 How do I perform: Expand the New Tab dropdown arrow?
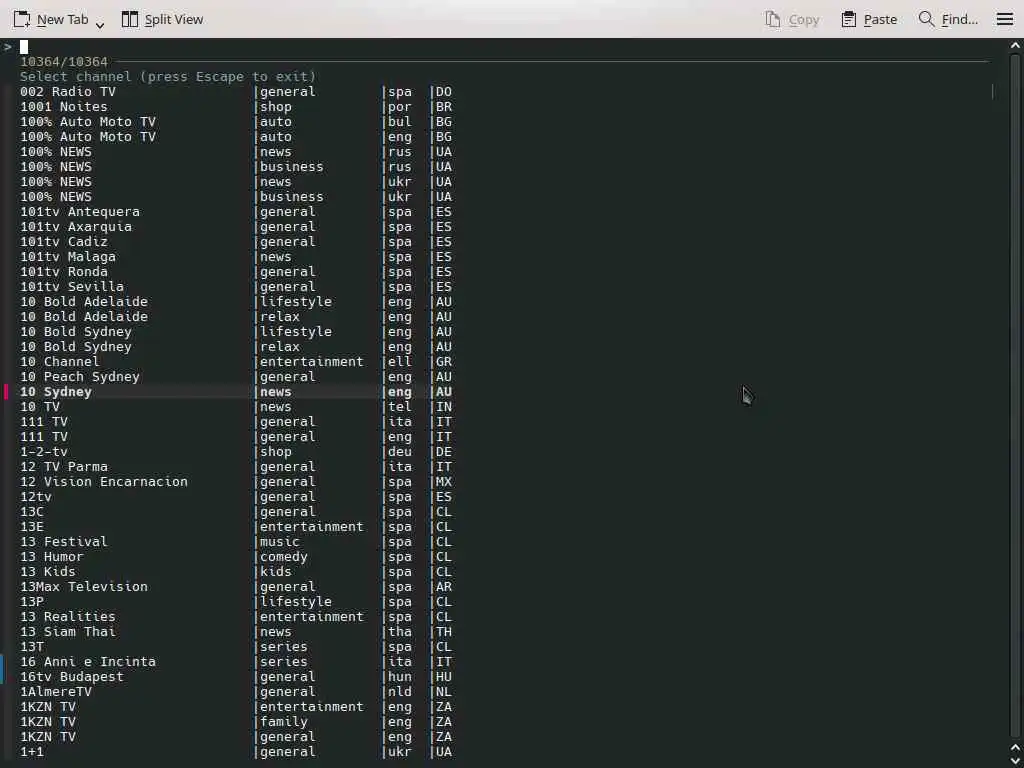point(100,25)
